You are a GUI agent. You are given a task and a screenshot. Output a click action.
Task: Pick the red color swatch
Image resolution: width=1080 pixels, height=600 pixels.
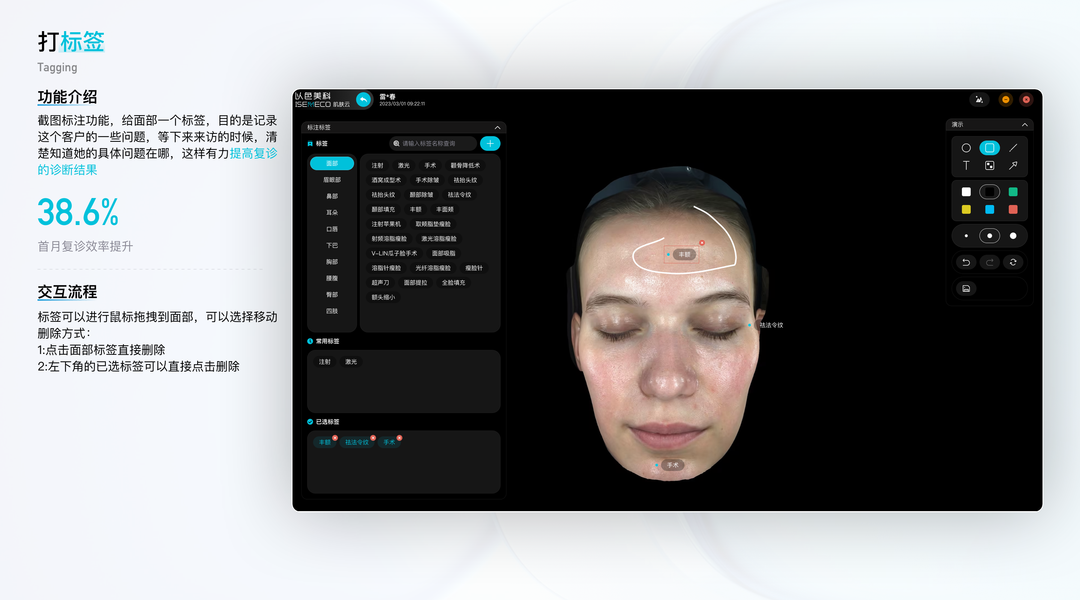(1013, 209)
